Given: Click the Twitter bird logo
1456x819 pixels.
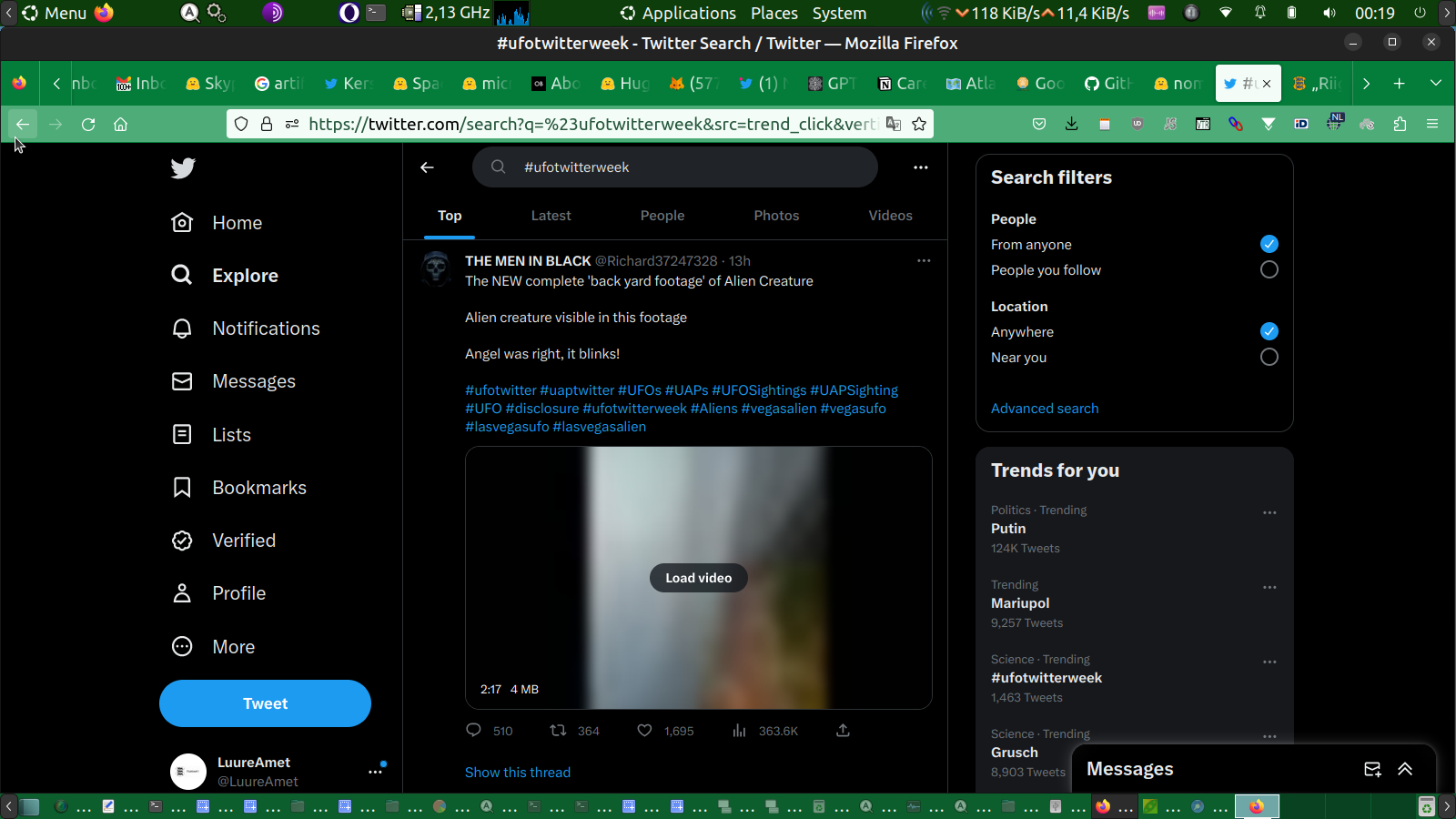Looking at the screenshot, I should pos(183,167).
